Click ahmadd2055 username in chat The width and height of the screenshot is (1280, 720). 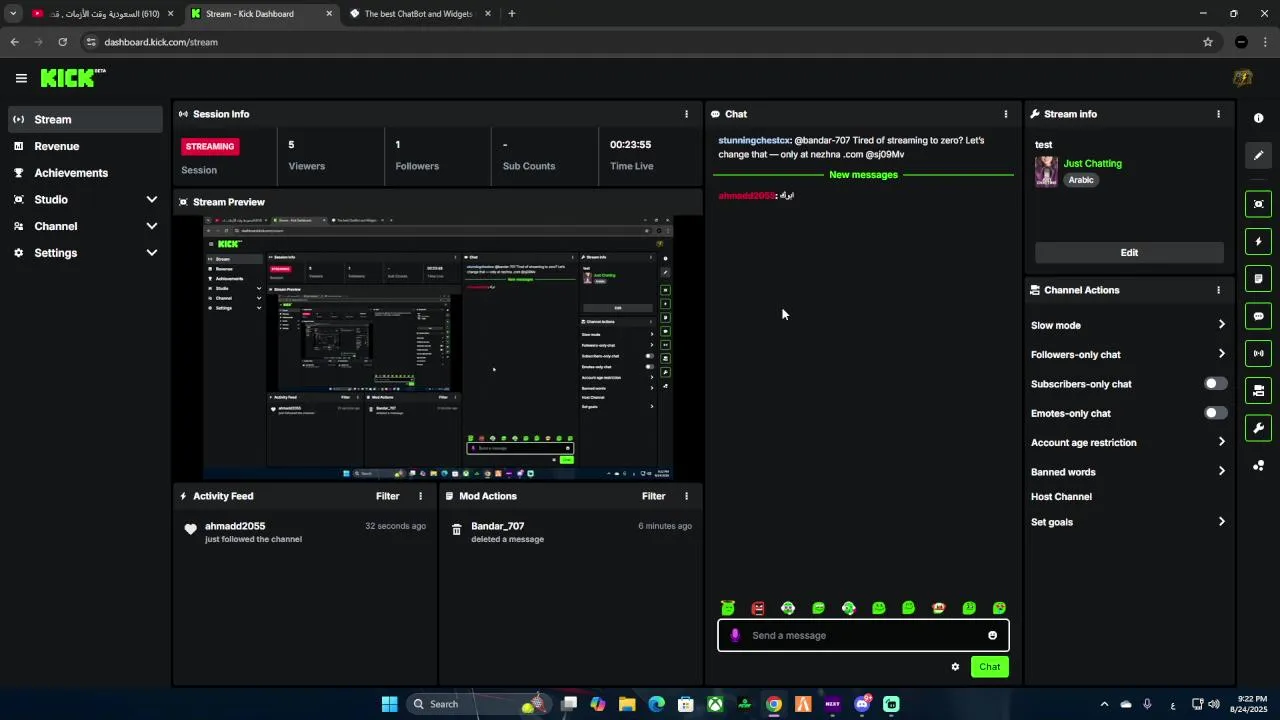(x=746, y=196)
